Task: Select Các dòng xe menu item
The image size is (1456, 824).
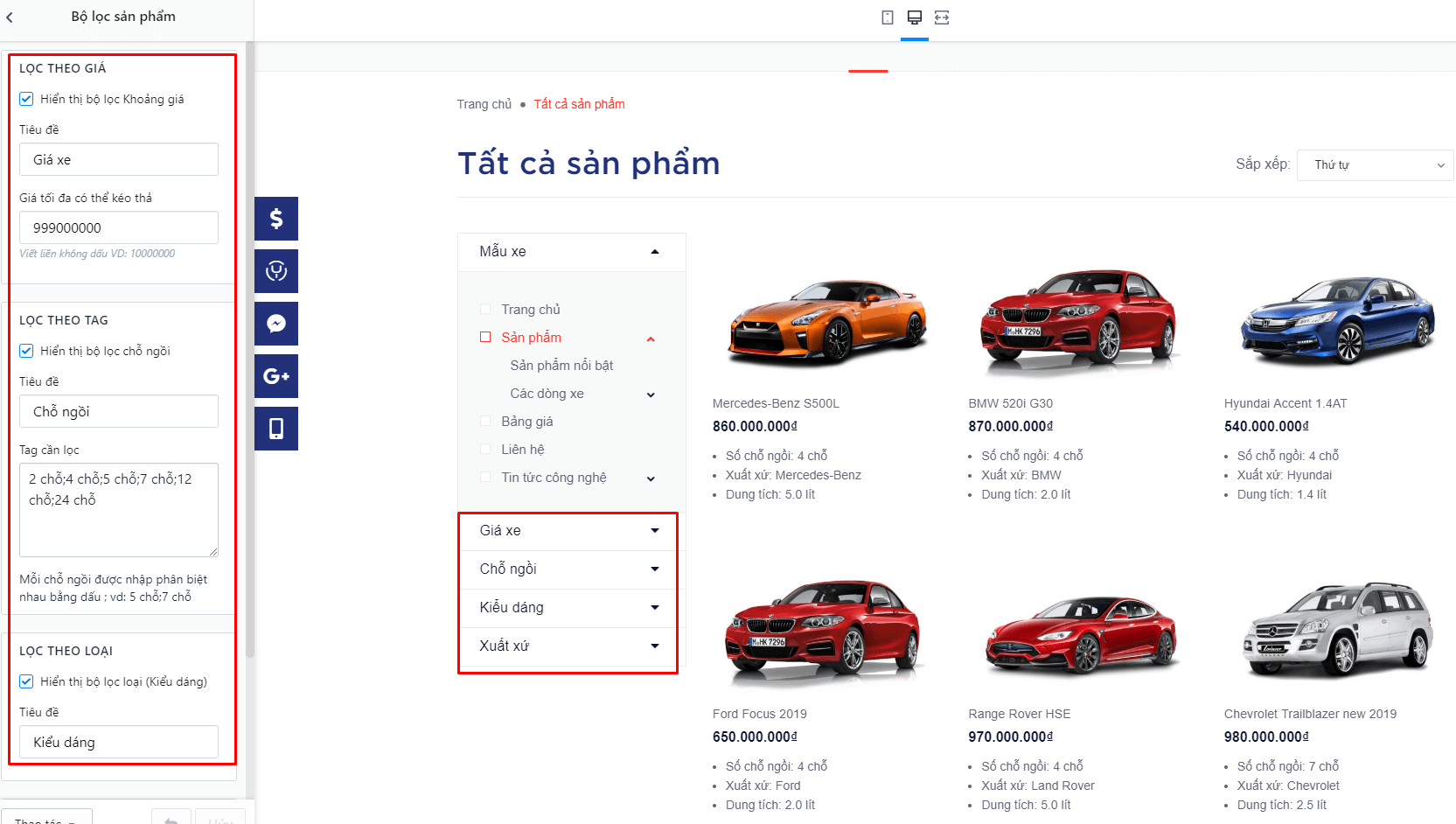Action: coord(547,393)
